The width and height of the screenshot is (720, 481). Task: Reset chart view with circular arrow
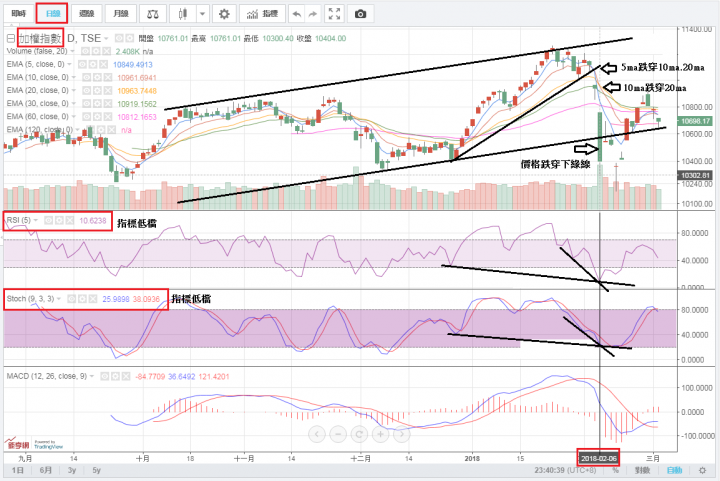click(x=359, y=434)
